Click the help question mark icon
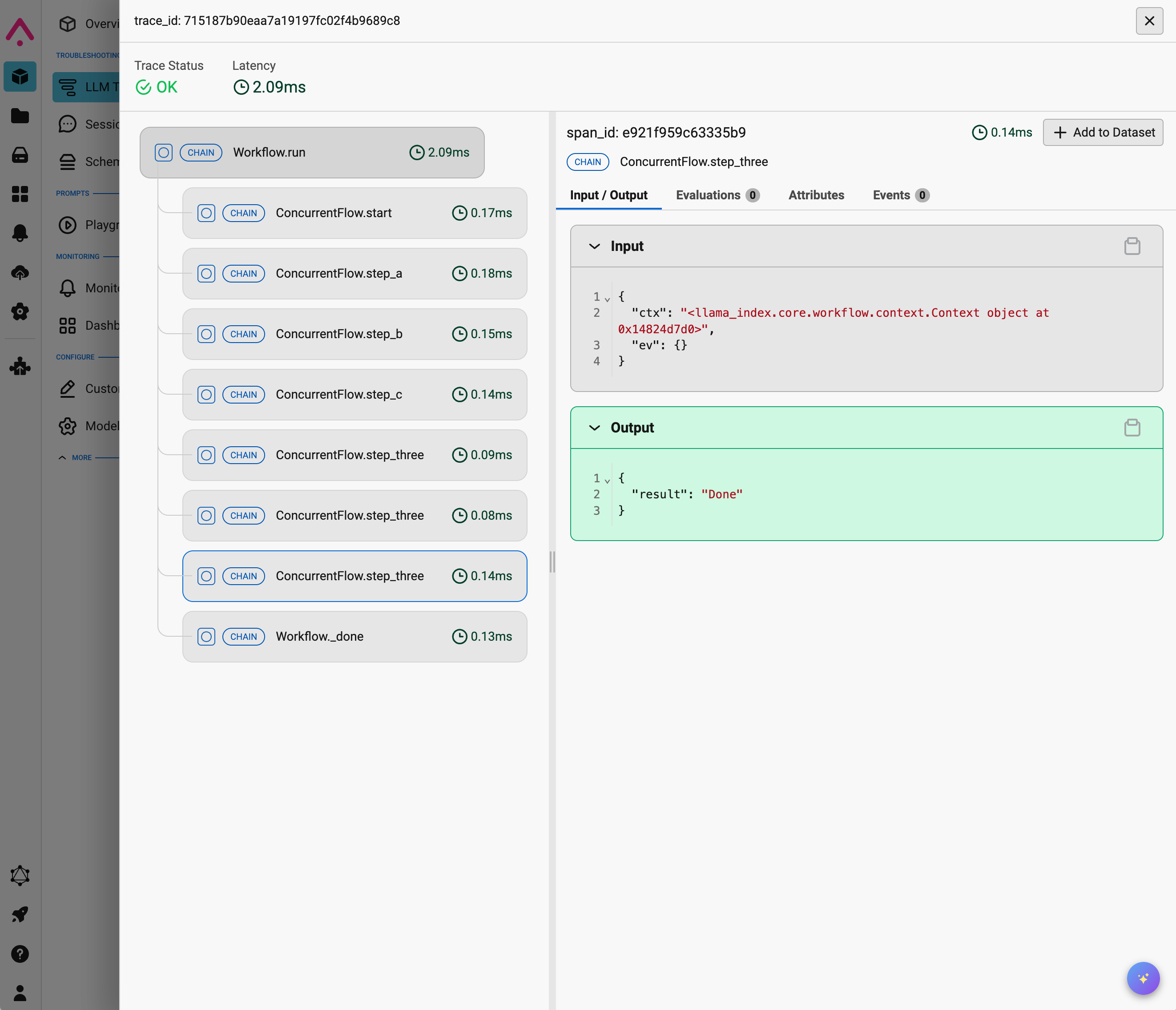The width and height of the screenshot is (1176, 1010). [x=20, y=954]
